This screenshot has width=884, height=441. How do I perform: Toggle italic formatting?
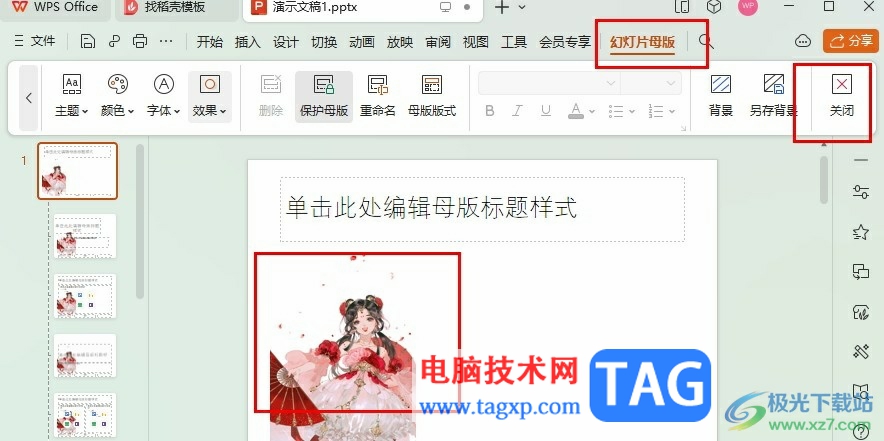coord(518,111)
